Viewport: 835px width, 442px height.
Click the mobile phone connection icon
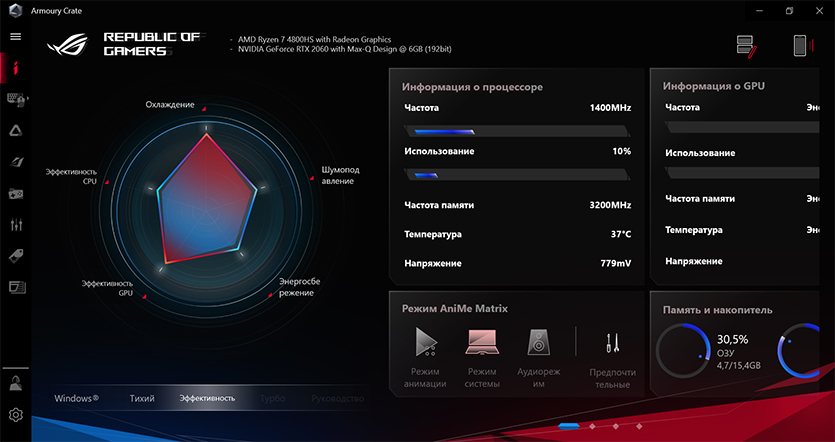coord(800,45)
